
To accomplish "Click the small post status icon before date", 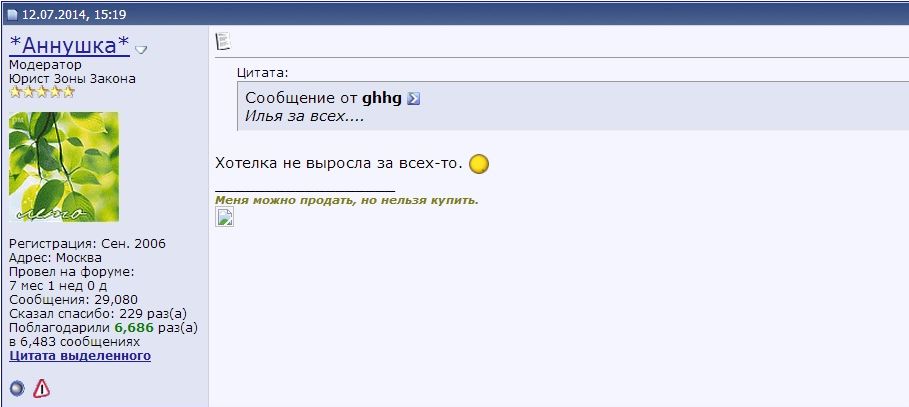I will click(12, 14).
